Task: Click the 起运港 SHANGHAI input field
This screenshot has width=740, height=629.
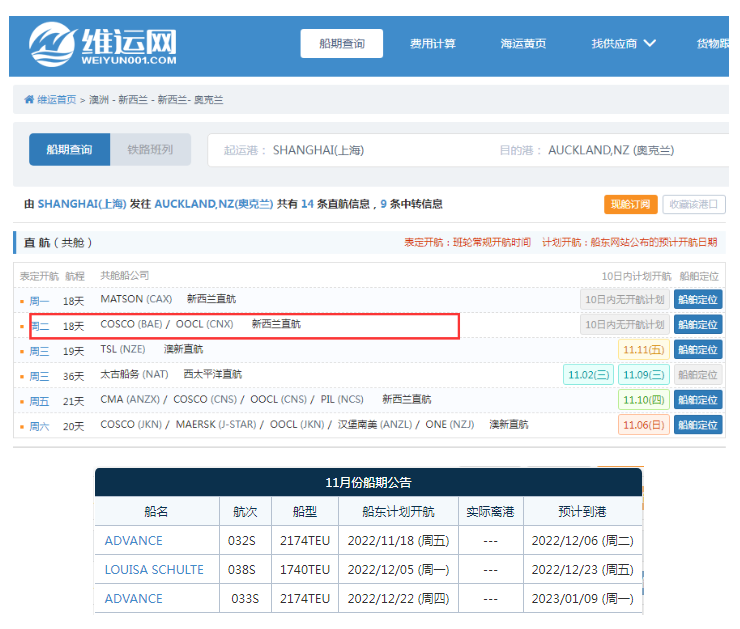Action: click(349, 150)
